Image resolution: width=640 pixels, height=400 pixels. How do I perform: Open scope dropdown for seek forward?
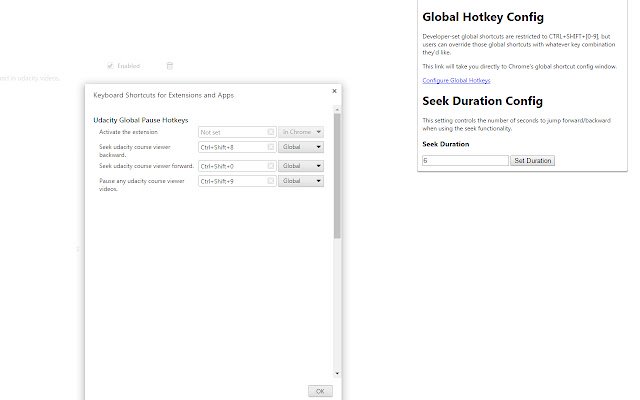pos(301,166)
